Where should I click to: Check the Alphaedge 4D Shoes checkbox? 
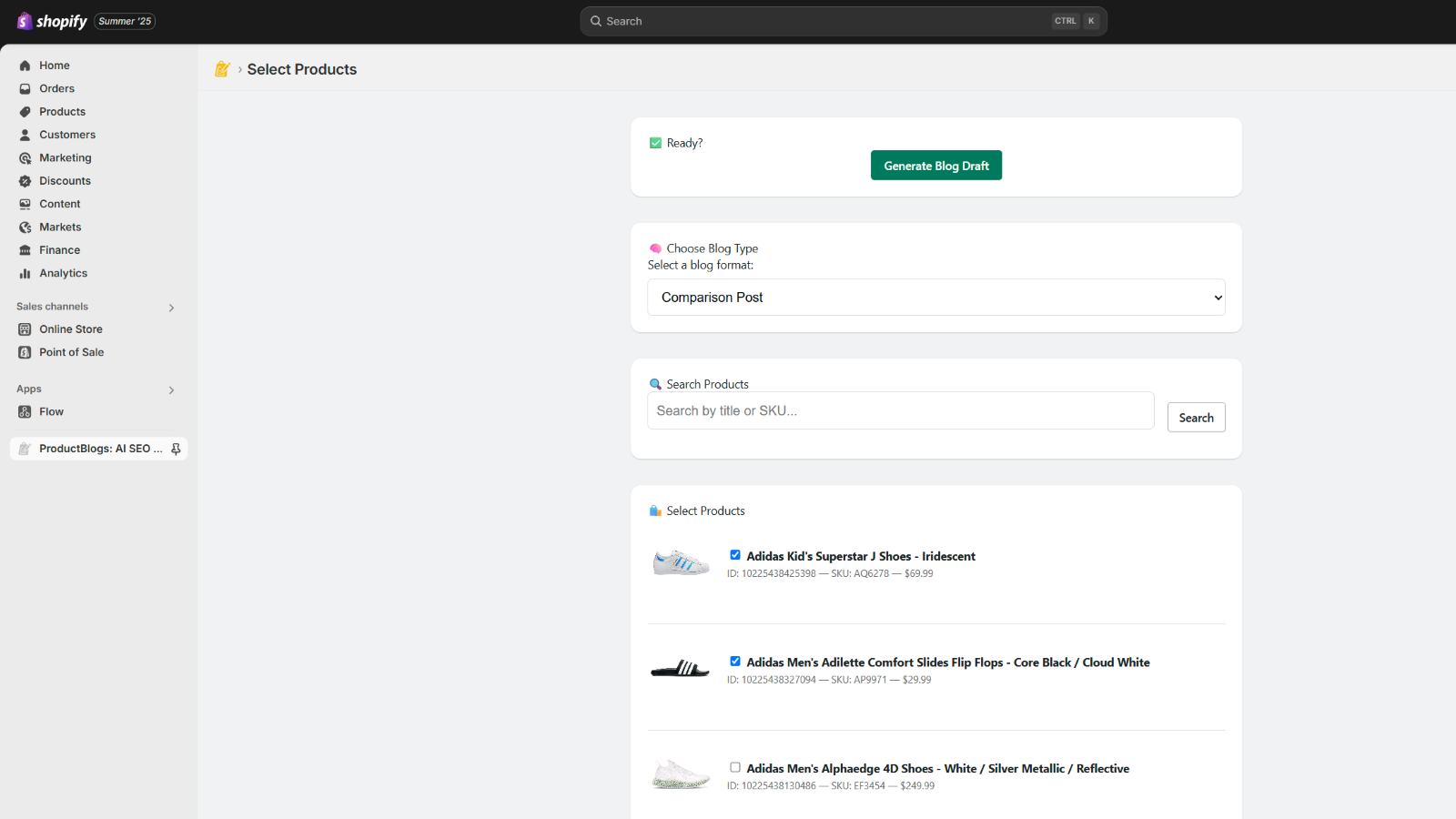(735, 767)
